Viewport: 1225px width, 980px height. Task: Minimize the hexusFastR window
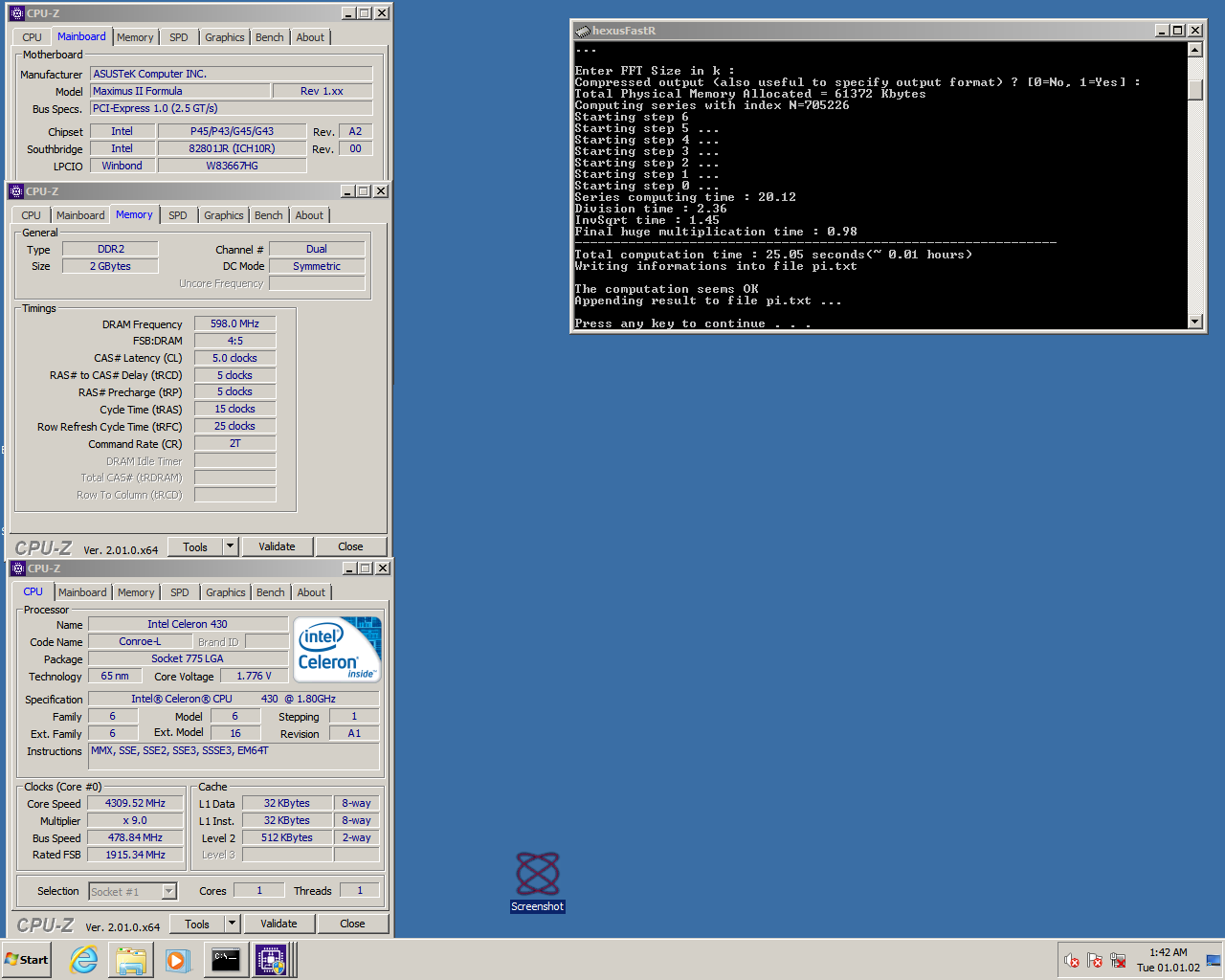tap(1162, 31)
